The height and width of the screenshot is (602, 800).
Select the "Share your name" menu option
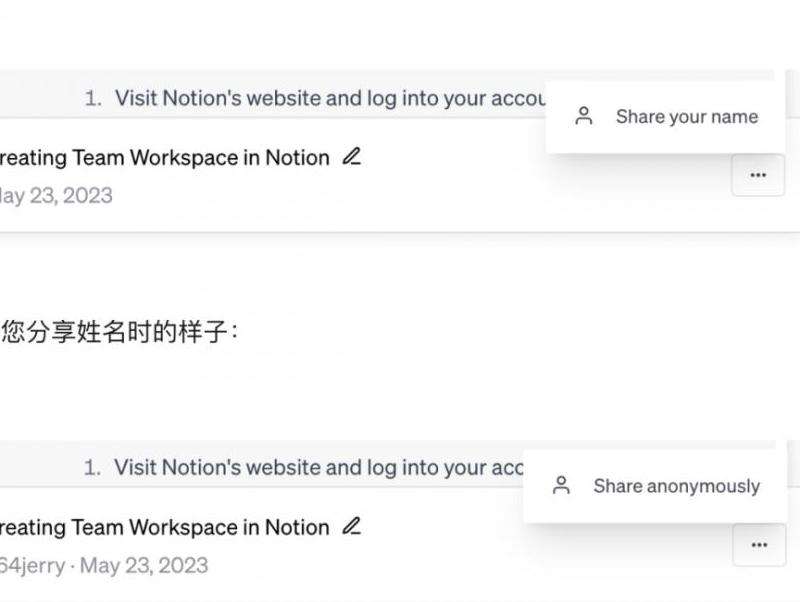click(x=686, y=117)
